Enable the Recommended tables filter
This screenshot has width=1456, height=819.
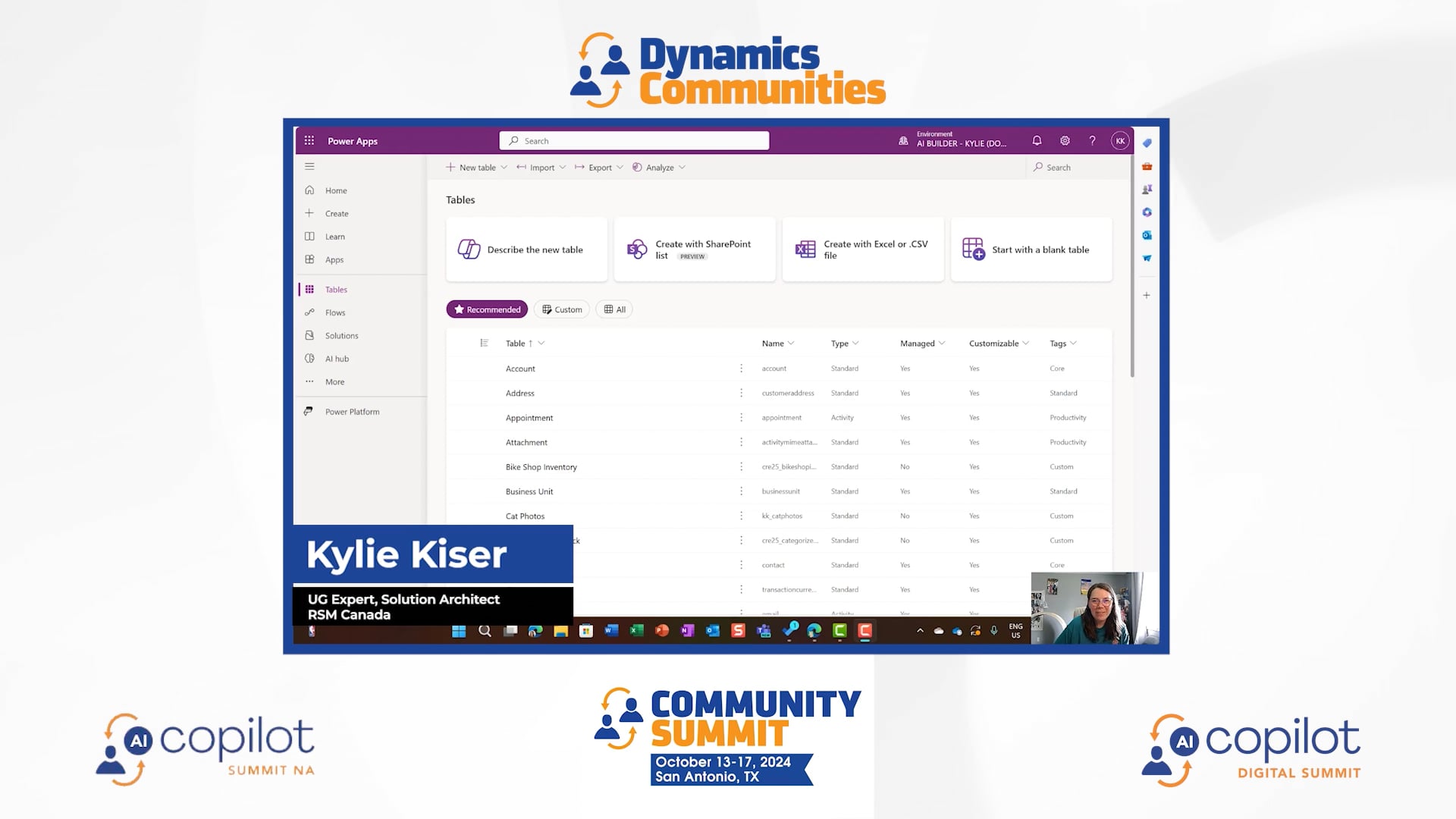pos(487,309)
